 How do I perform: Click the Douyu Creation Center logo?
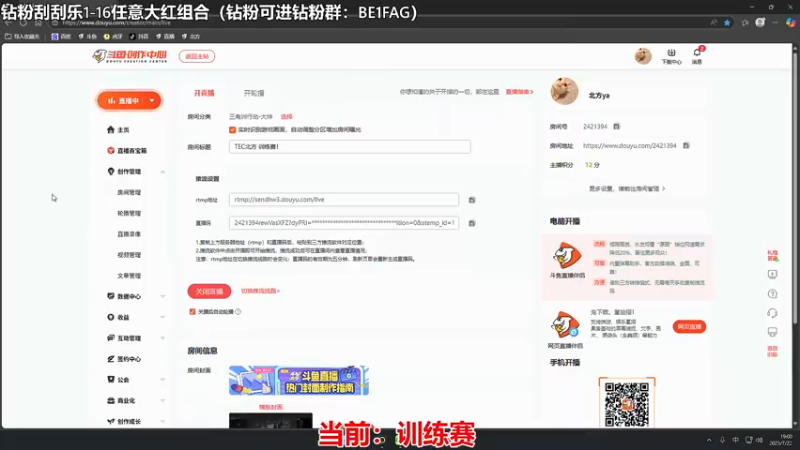[x=130, y=56]
